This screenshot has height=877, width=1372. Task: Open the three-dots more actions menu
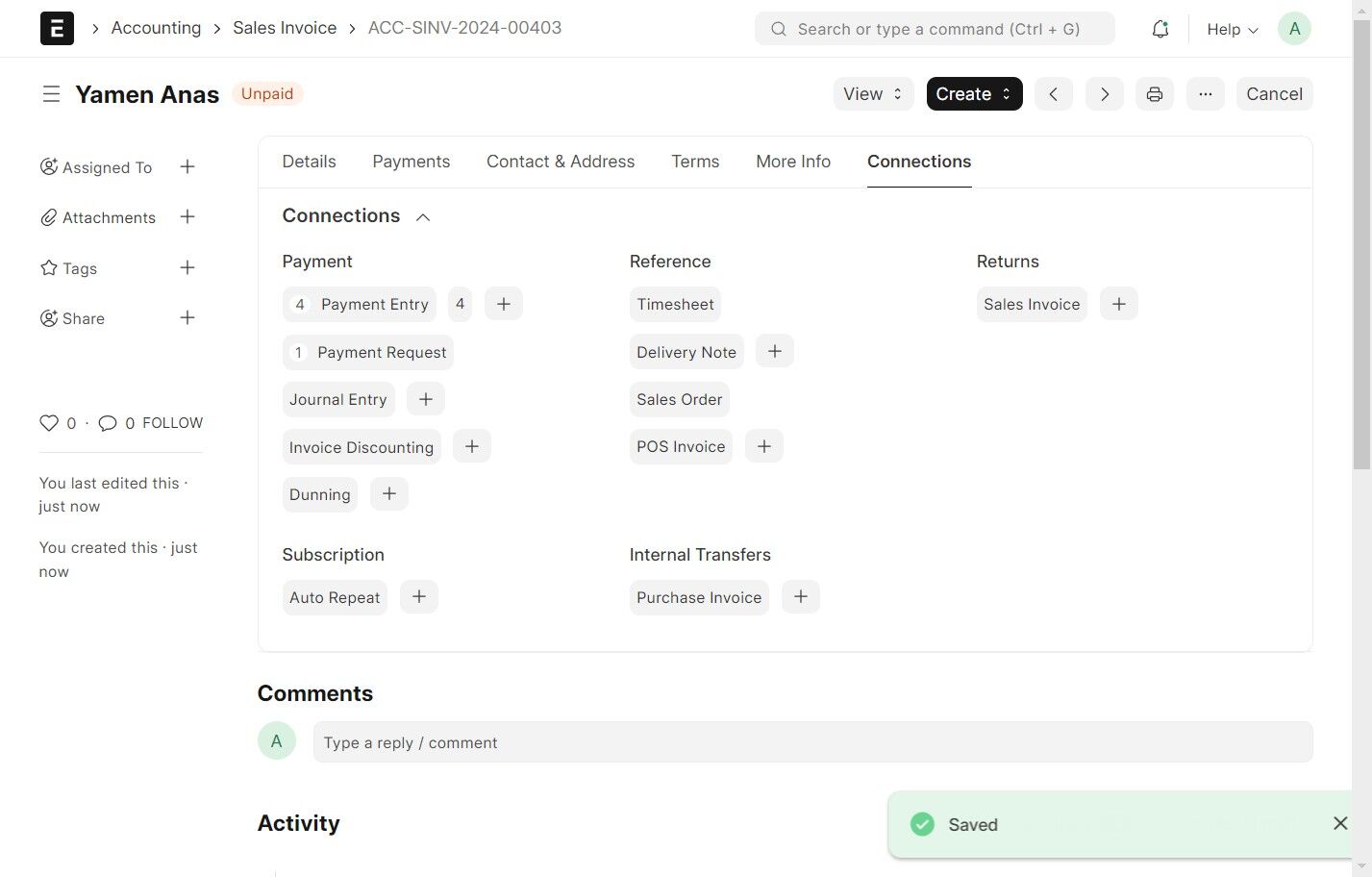tap(1205, 94)
